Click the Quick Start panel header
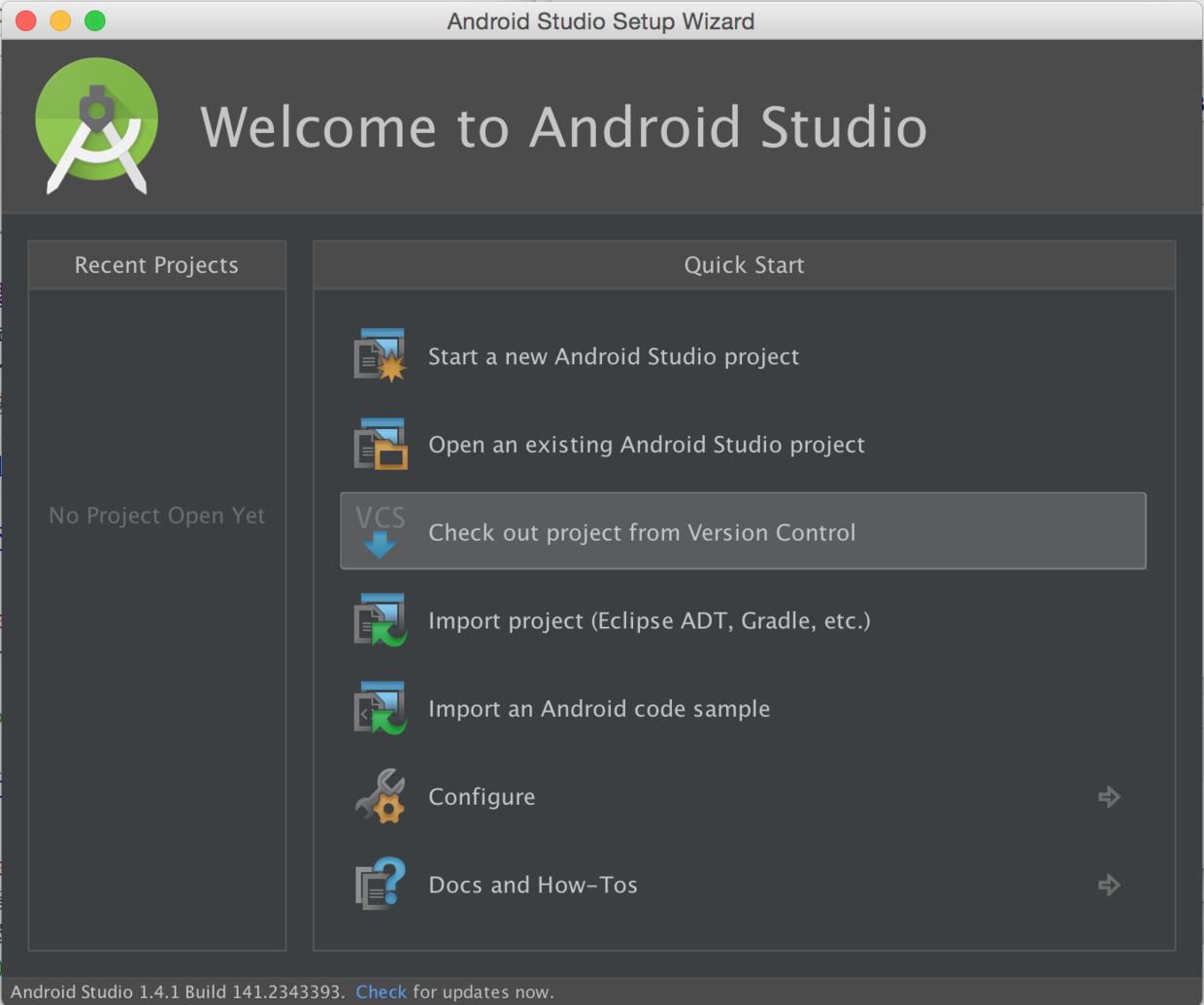This screenshot has width=1204, height=1005. (744, 265)
